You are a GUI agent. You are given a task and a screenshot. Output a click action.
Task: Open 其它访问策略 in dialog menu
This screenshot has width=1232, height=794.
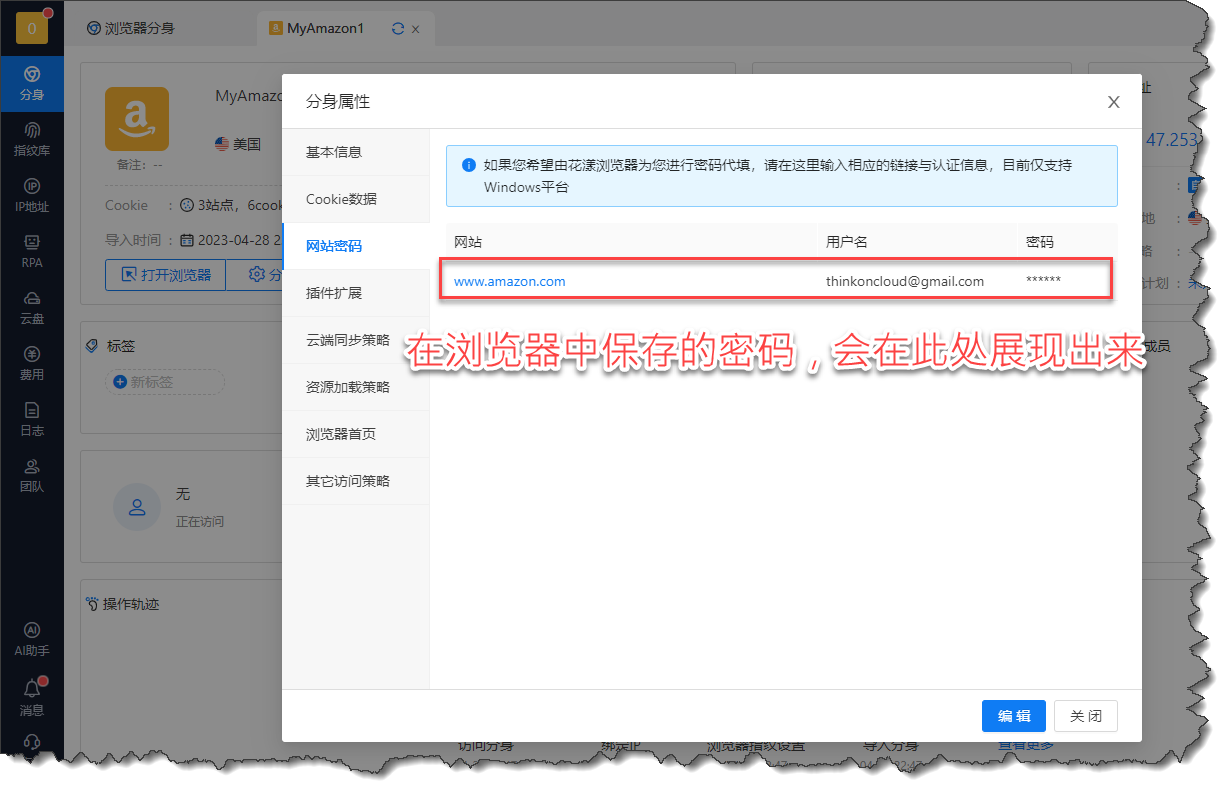point(356,481)
